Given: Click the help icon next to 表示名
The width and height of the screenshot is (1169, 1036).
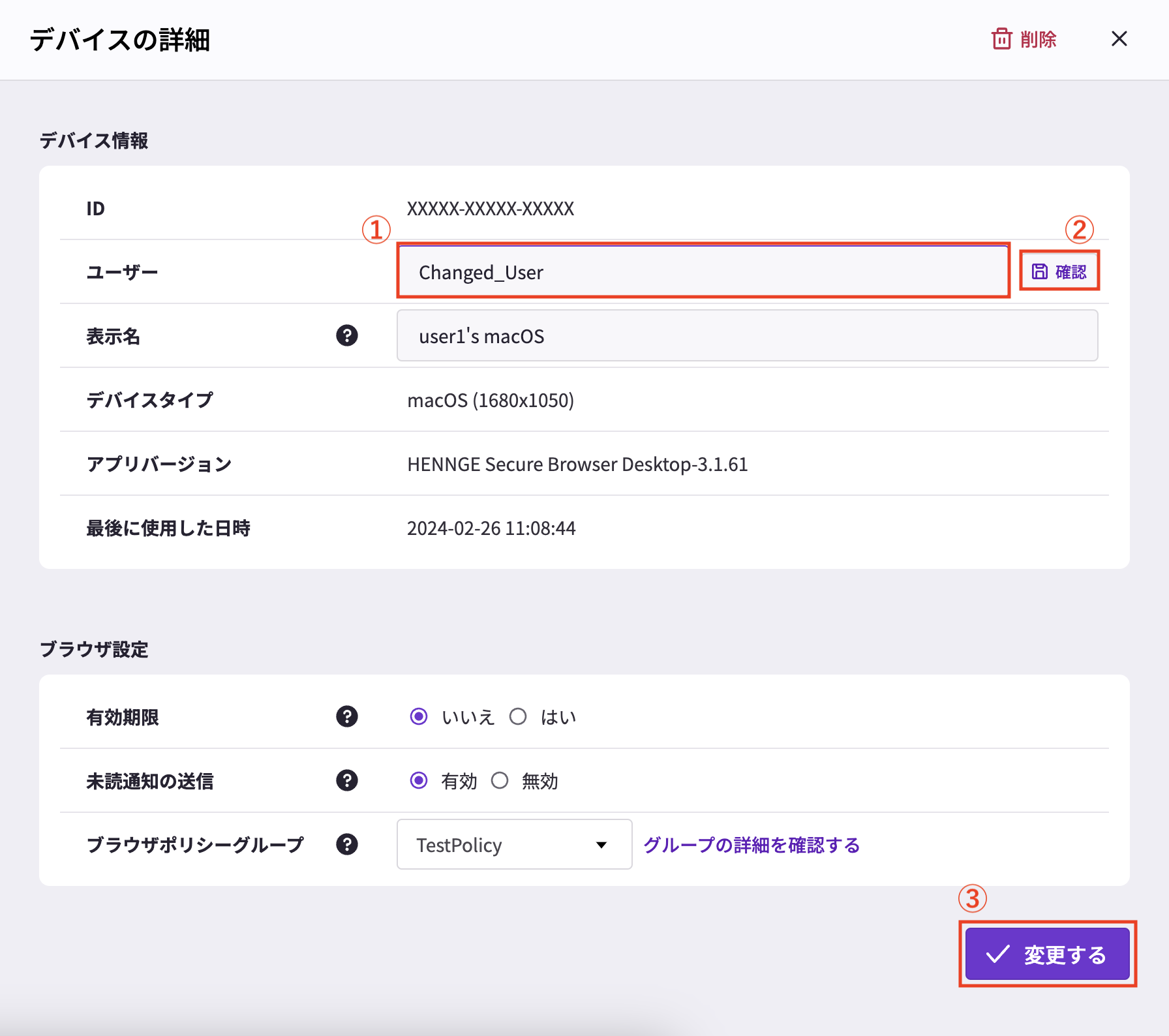Looking at the screenshot, I should 347,335.
